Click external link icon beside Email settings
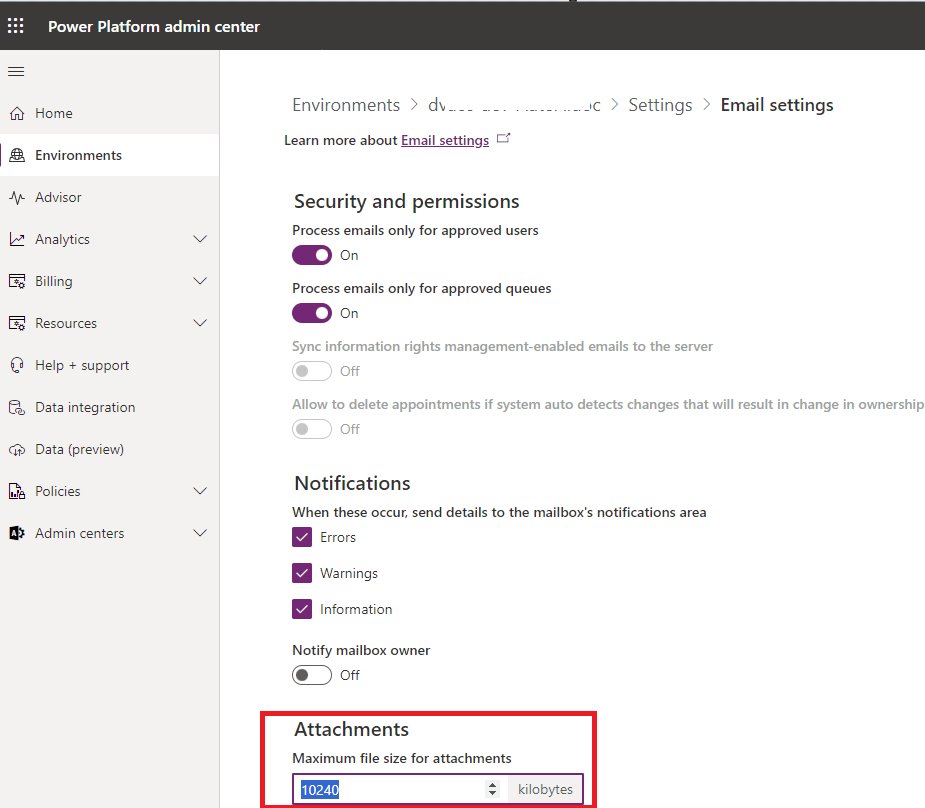This screenshot has height=808, width=925. click(x=504, y=139)
